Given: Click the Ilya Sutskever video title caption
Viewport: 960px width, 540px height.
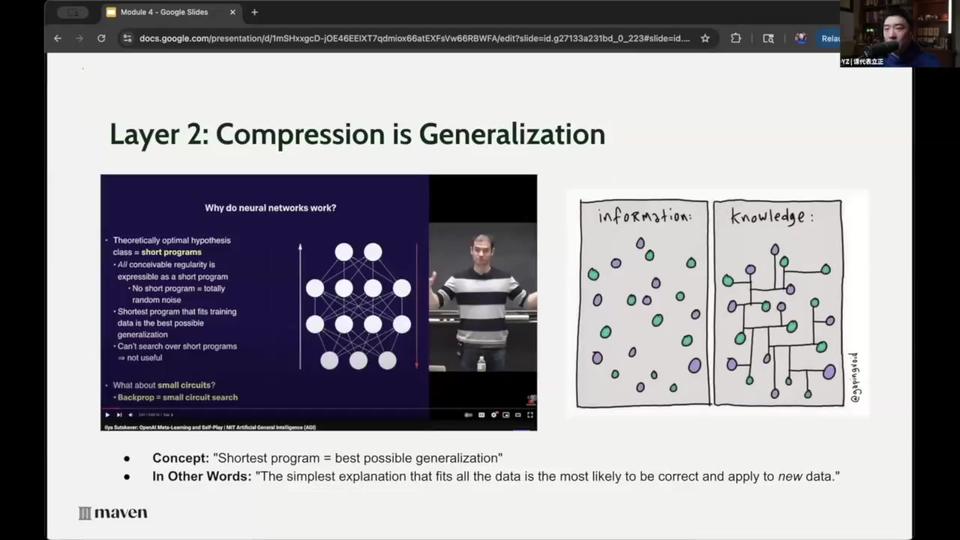Looking at the screenshot, I should (210, 427).
